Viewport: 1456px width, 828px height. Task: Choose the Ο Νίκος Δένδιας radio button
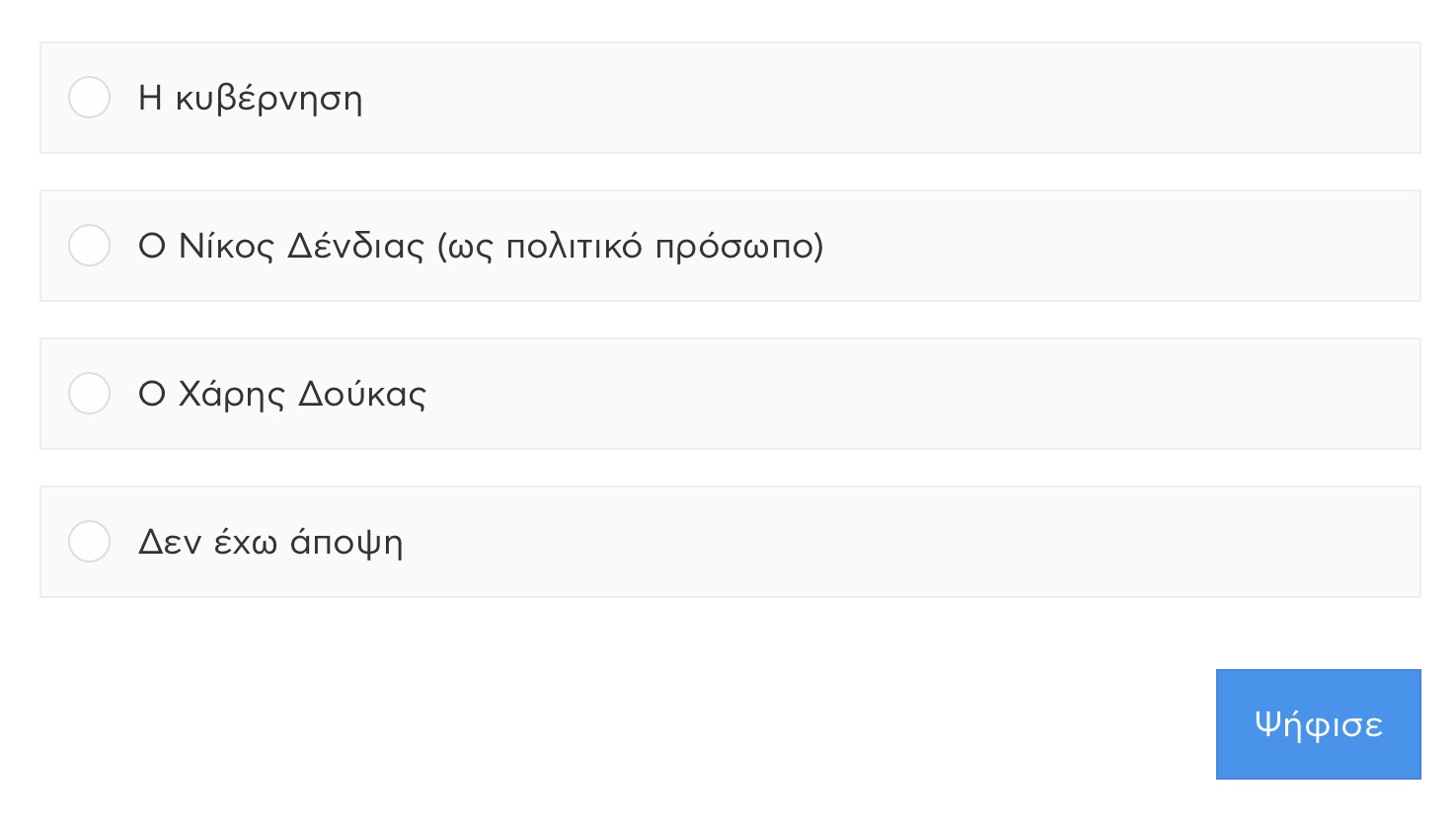coord(89,246)
